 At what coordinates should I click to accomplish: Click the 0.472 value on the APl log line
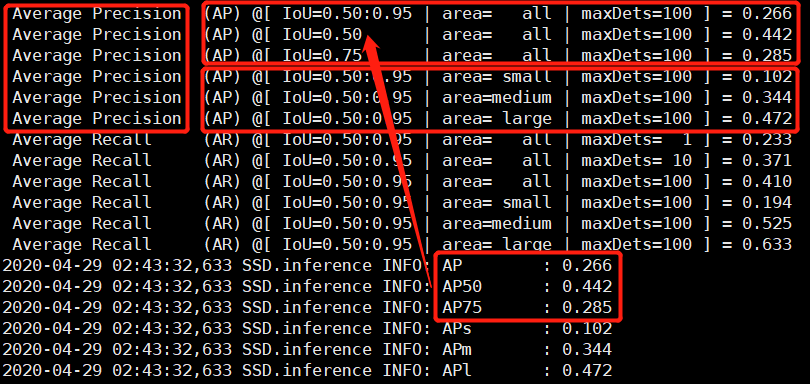587,371
